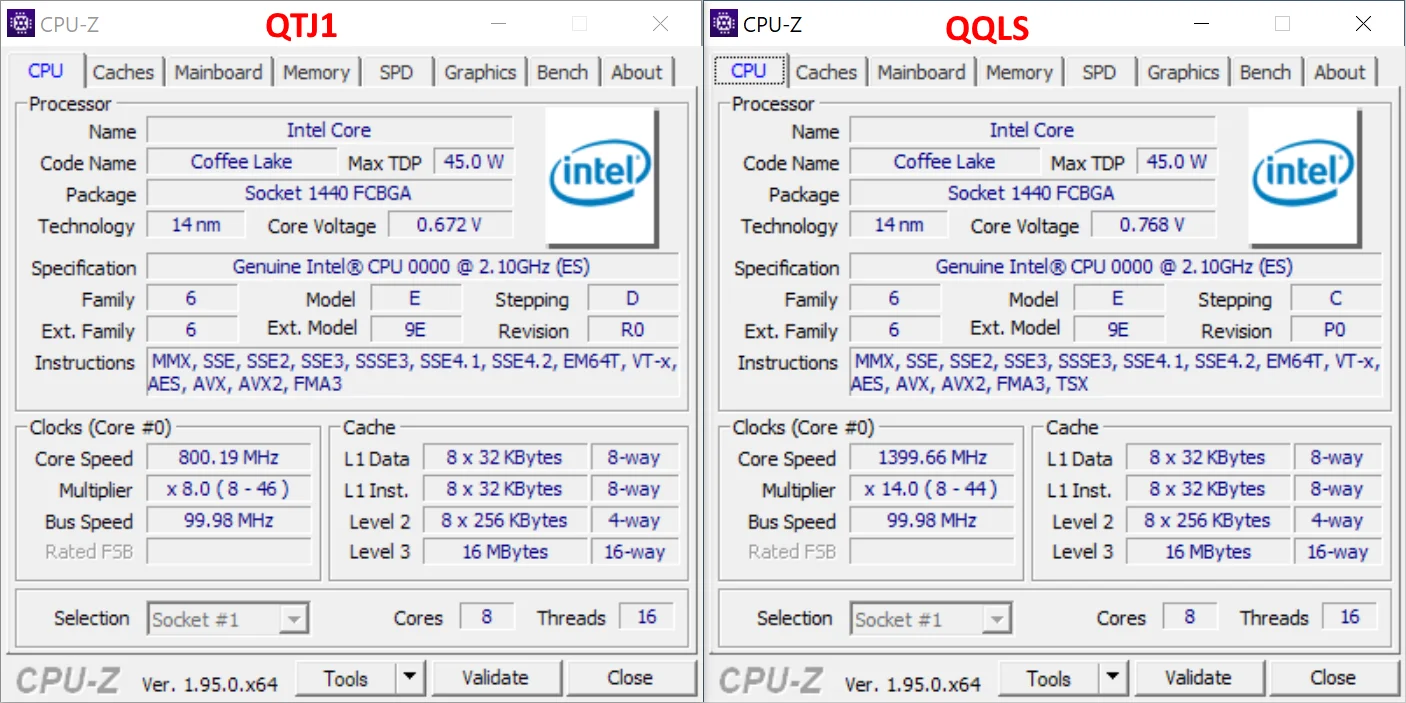Click the Package Socket 1440 FCBGA value in QTJ1
1406x703 pixels.
coord(330,193)
